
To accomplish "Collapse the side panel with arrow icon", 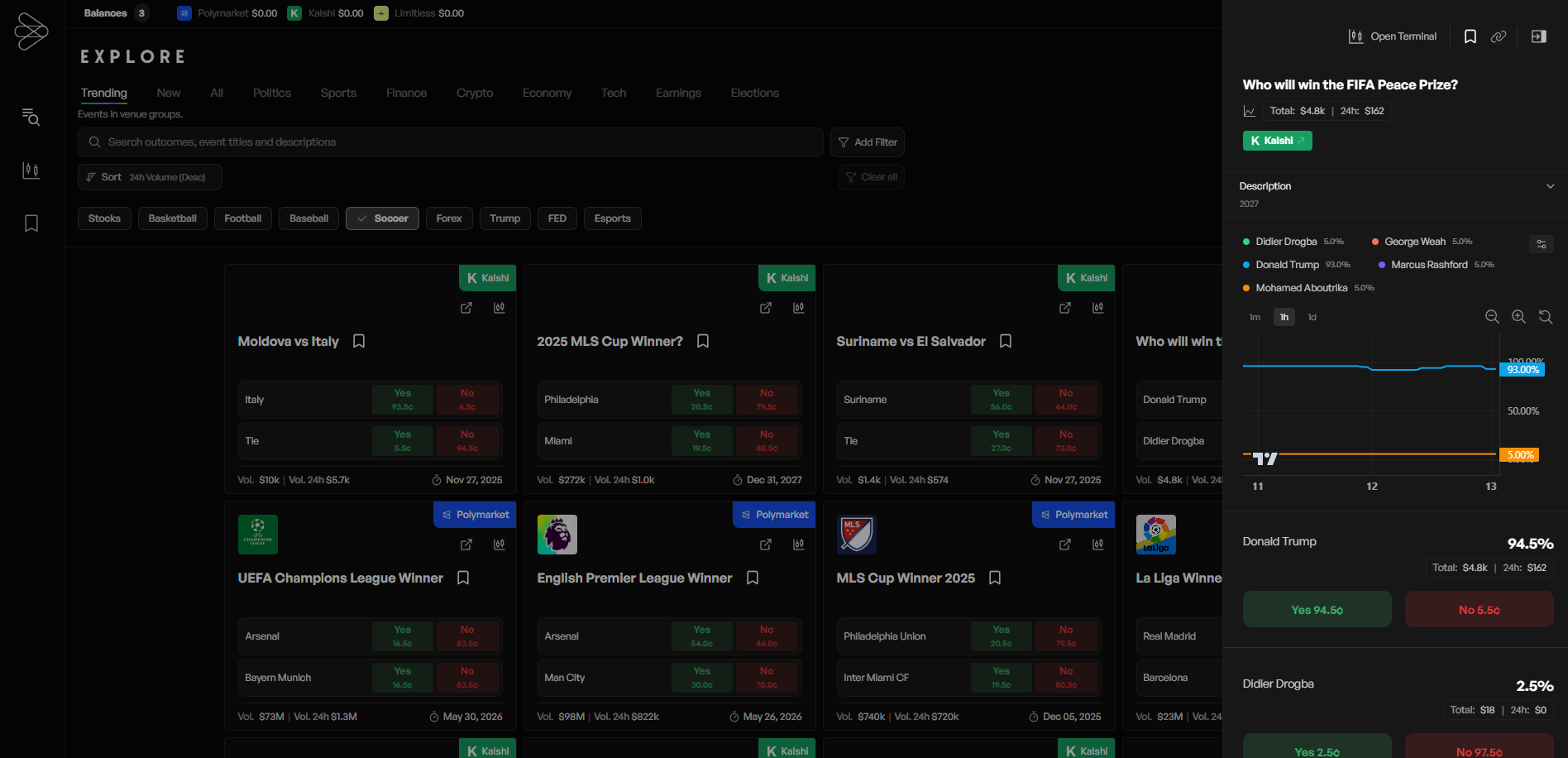I will coord(1538,36).
